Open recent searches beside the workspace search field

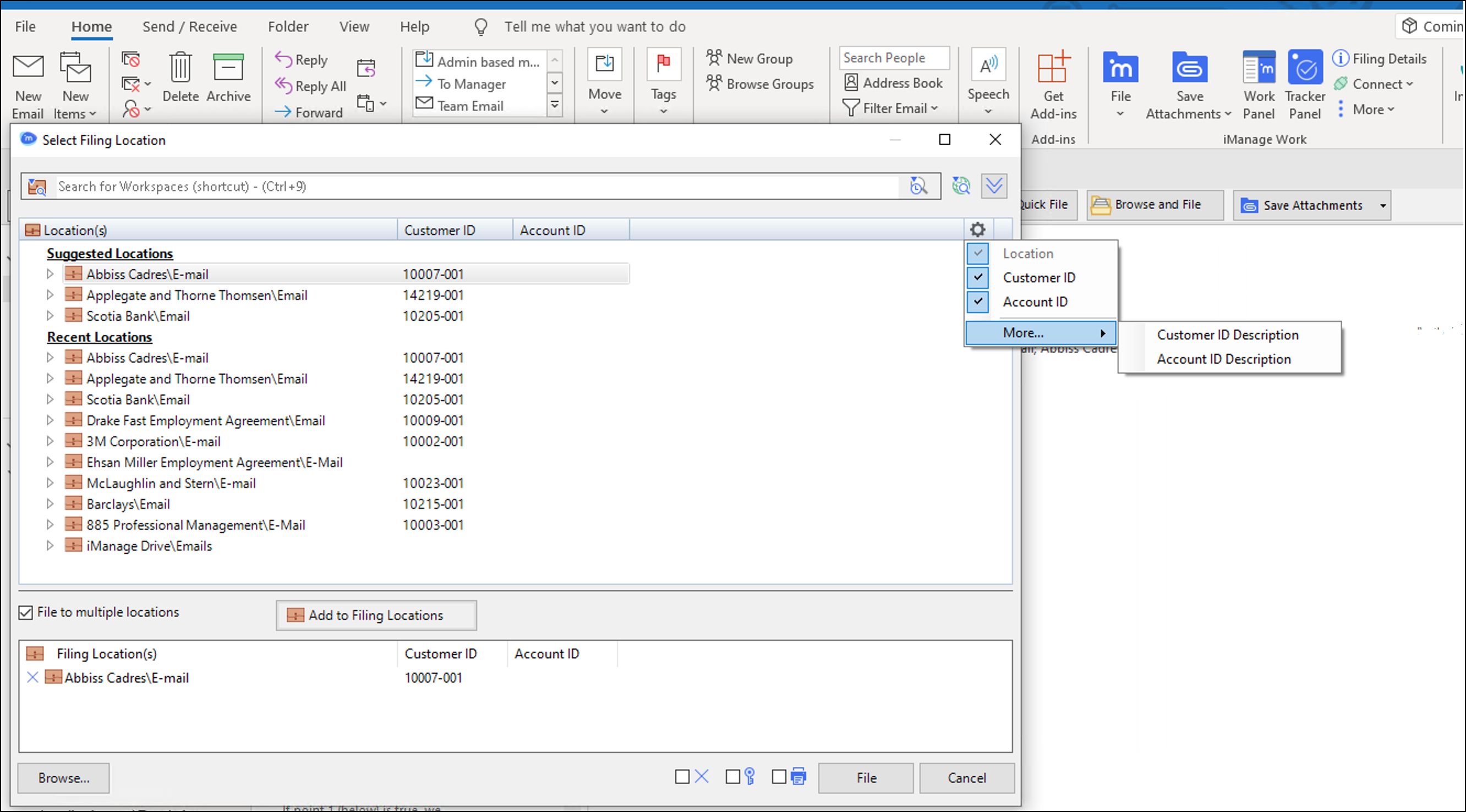(918, 186)
